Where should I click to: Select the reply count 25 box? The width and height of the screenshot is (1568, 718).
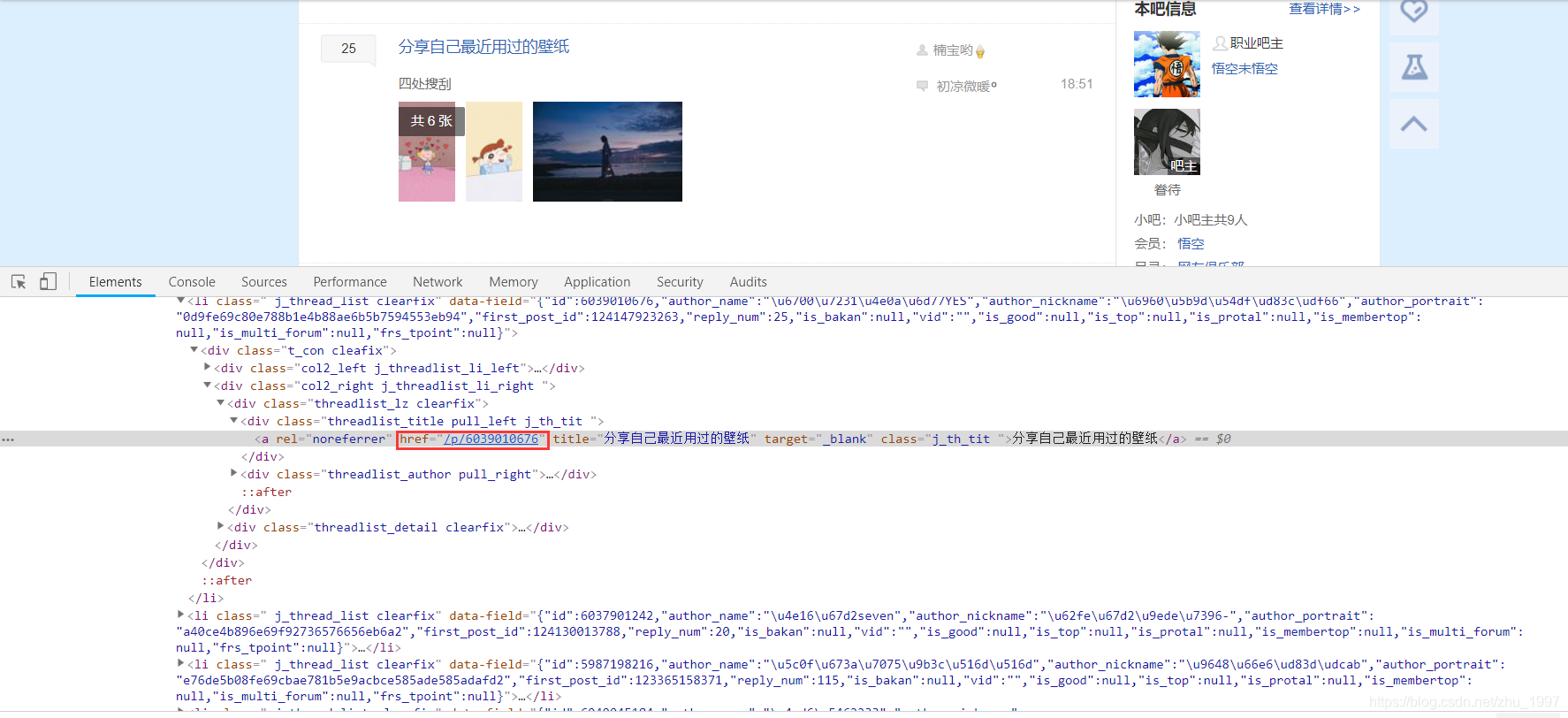pyautogui.click(x=348, y=49)
